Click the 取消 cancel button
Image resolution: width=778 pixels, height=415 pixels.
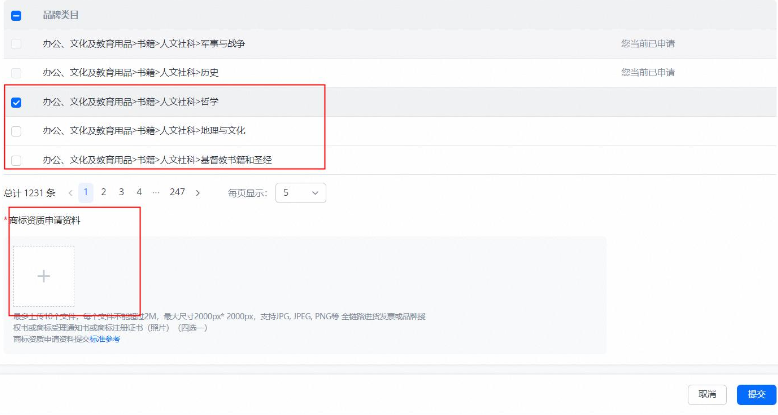(x=707, y=395)
